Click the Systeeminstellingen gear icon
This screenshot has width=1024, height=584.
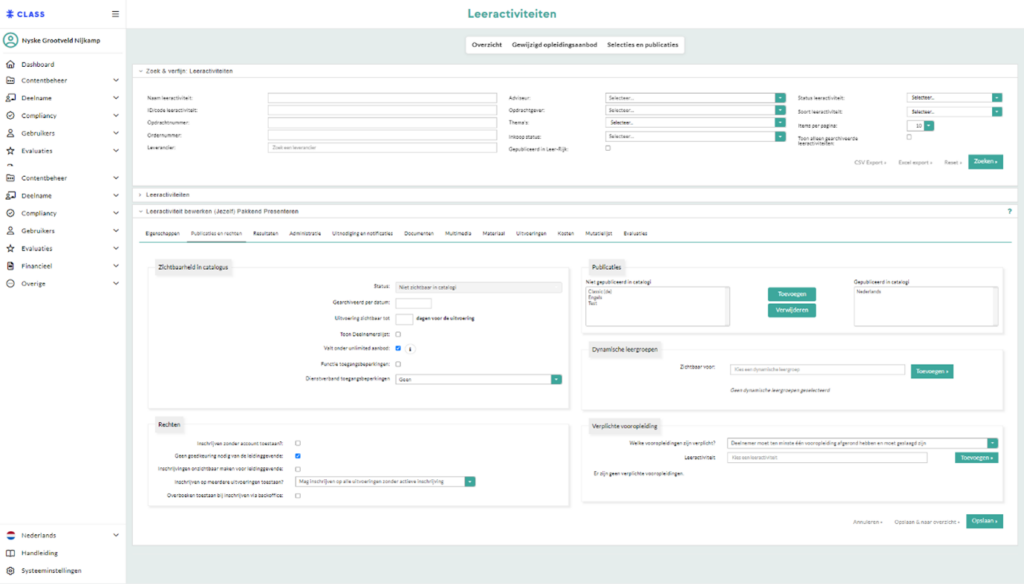[x=11, y=571]
